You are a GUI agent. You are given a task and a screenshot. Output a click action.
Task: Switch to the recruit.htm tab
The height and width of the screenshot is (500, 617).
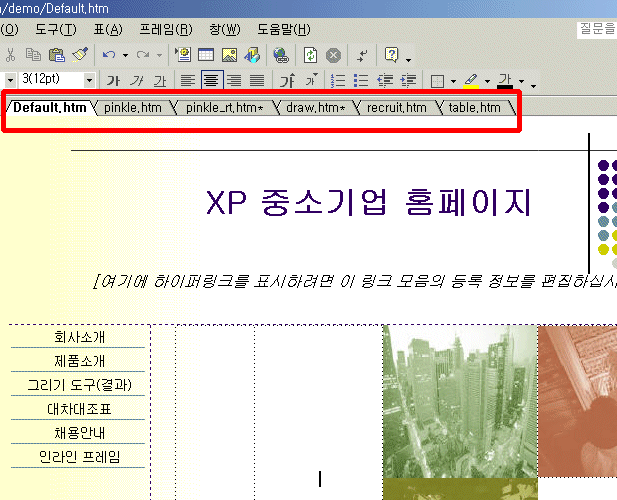396,108
